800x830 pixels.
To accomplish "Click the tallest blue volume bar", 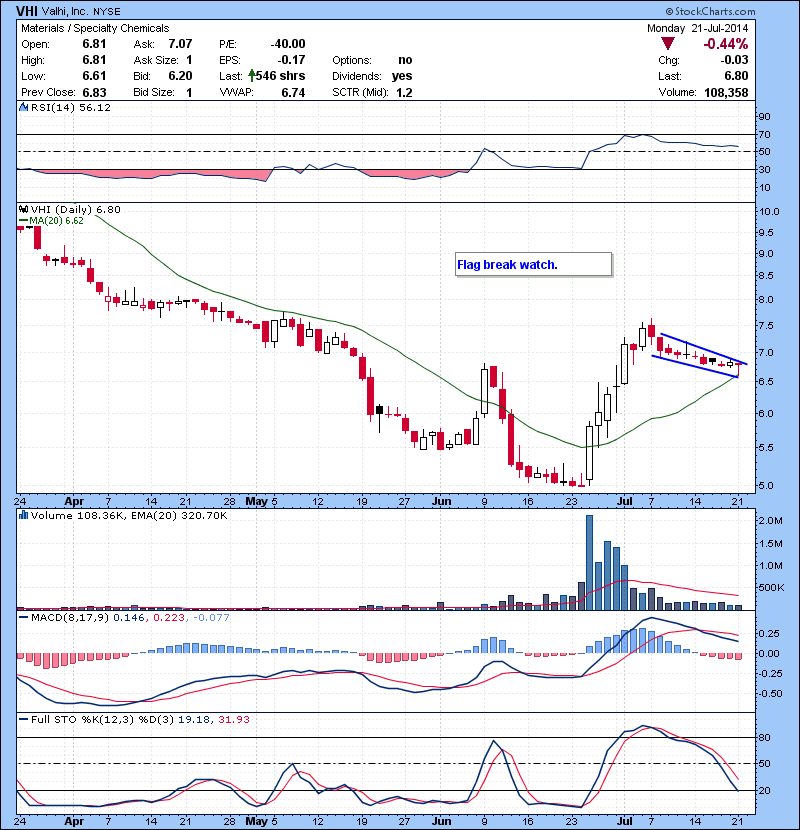I will click(x=589, y=561).
